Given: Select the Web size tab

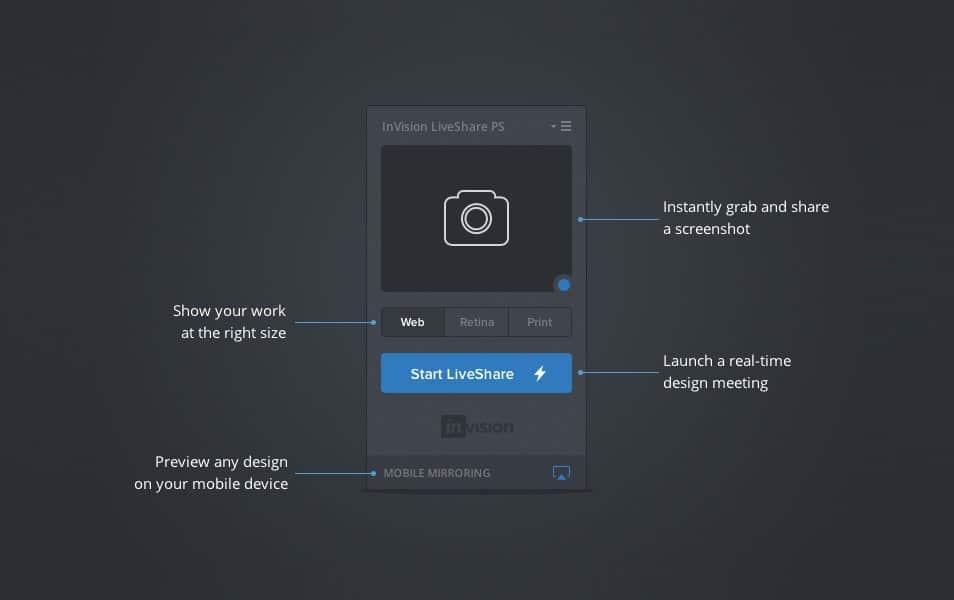Looking at the screenshot, I should (x=413, y=322).
